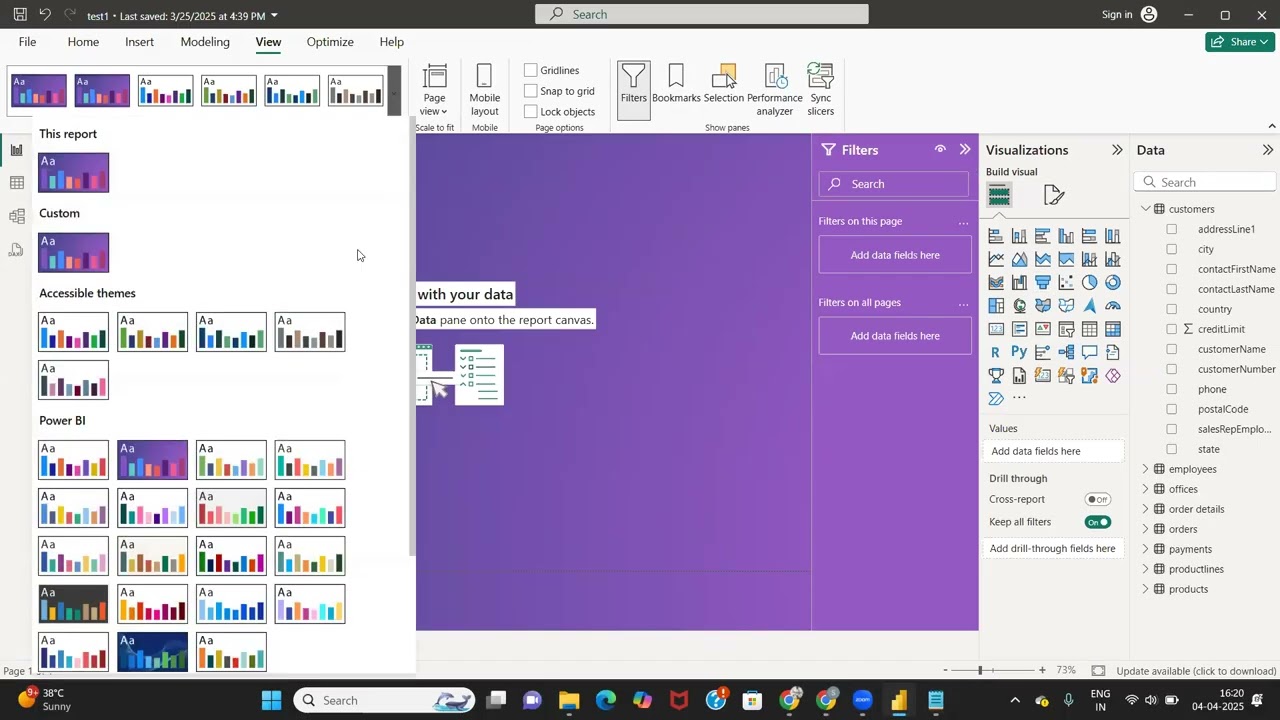1280x720 pixels.
Task: Select the decomposition tree visual
Action: click(1066, 352)
